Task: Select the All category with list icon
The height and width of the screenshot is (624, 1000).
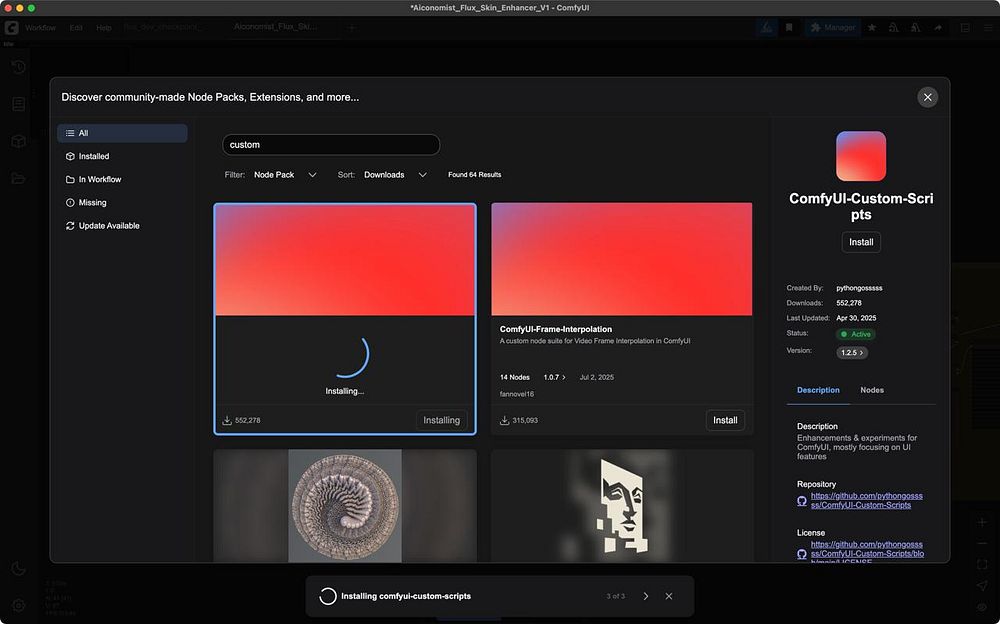Action: click(x=122, y=133)
